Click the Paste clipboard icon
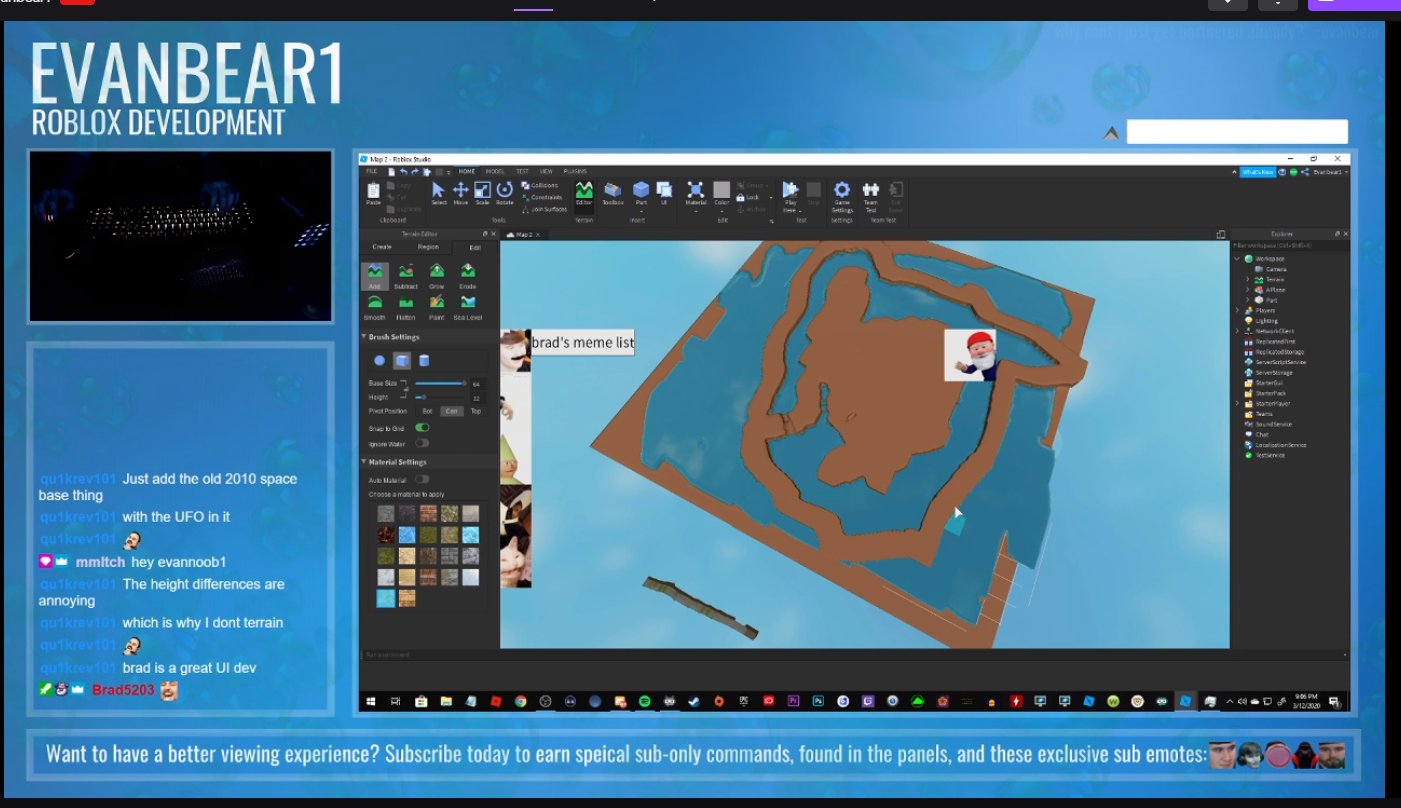1401x808 pixels. pyautogui.click(x=374, y=193)
